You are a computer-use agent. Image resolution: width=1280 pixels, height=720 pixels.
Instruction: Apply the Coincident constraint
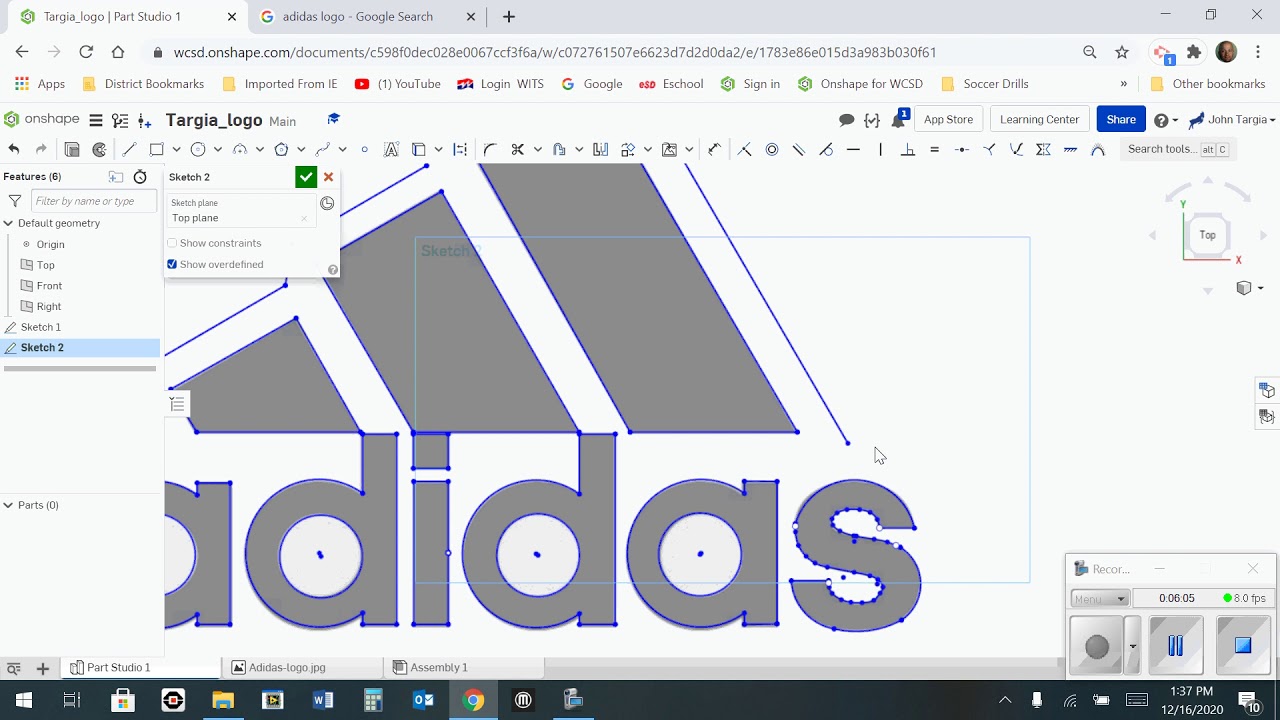click(744, 149)
